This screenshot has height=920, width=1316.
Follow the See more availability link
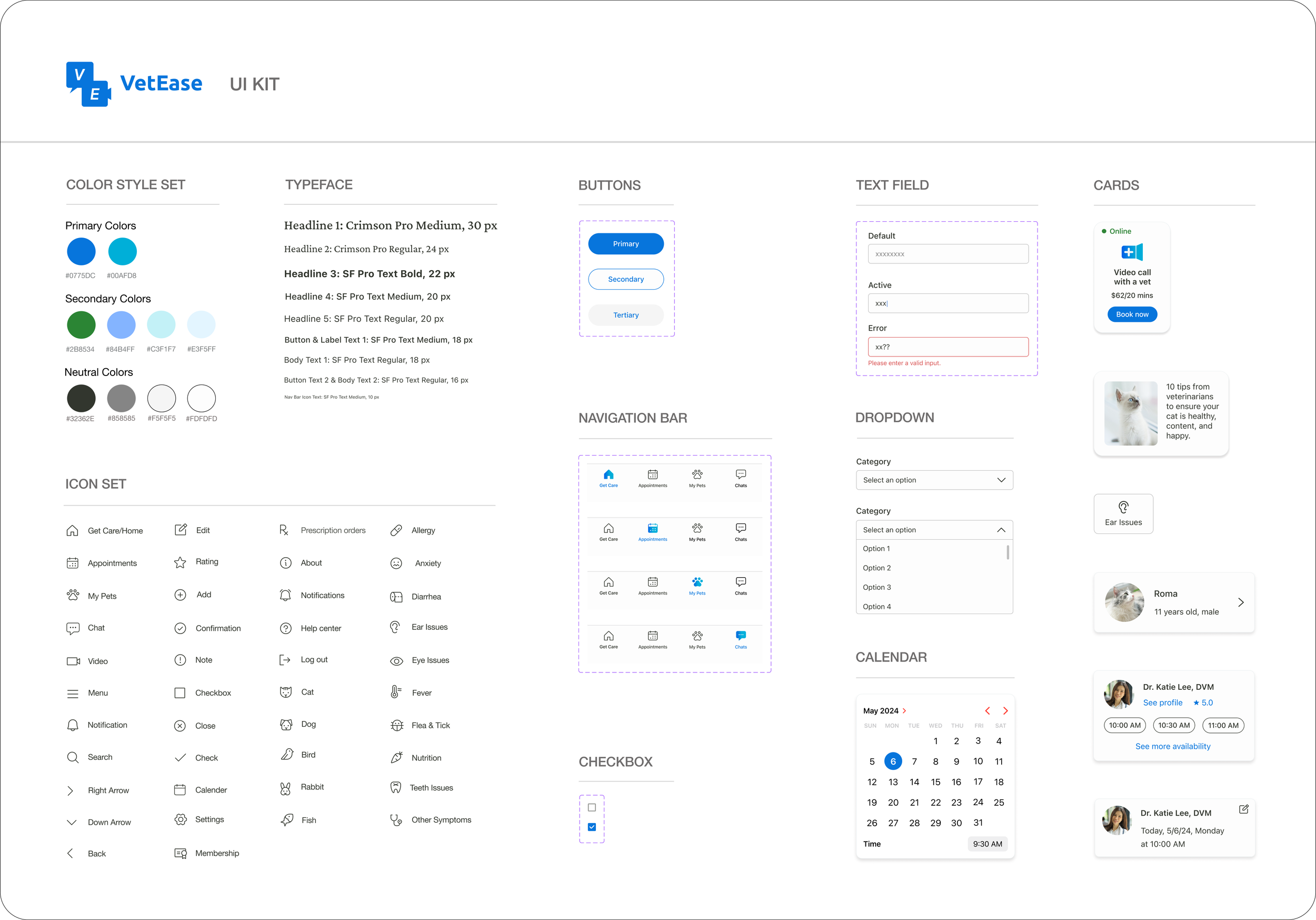(x=1173, y=746)
